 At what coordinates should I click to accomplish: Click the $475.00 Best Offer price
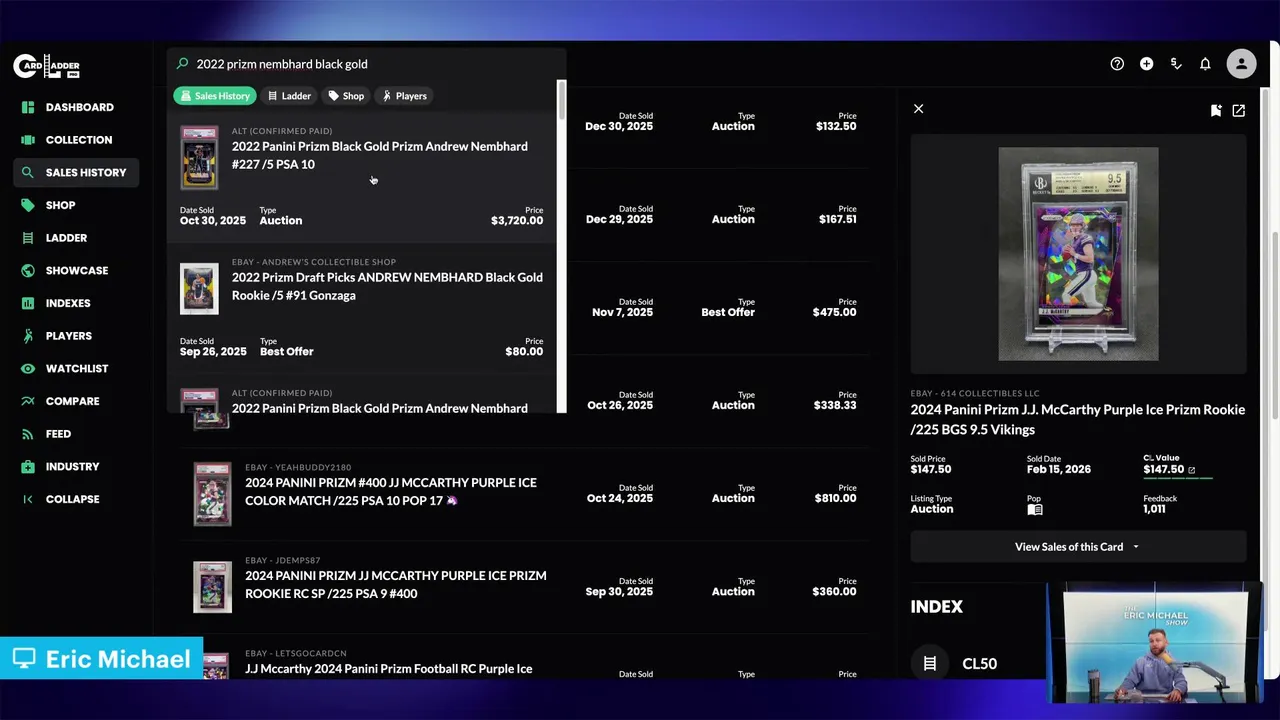[x=834, y=312]
